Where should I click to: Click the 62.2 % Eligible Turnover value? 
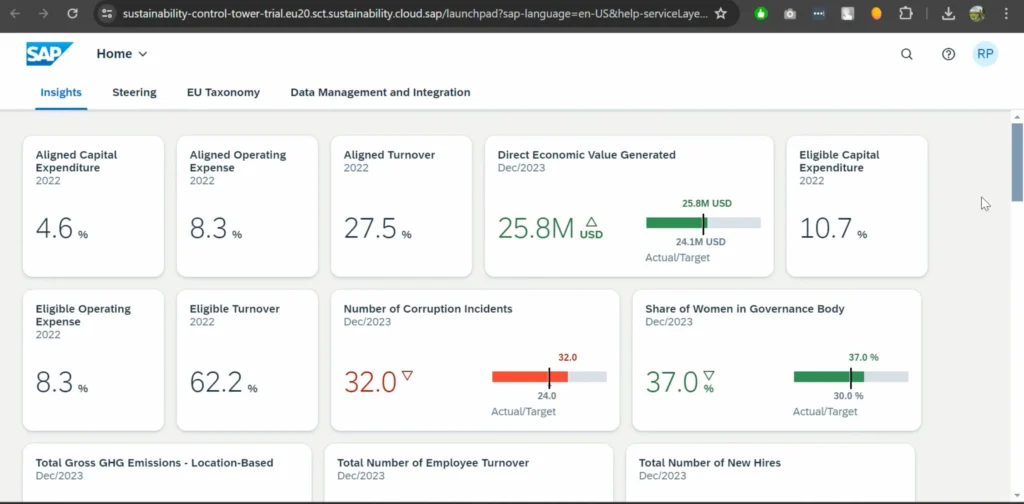coord(223,383)
